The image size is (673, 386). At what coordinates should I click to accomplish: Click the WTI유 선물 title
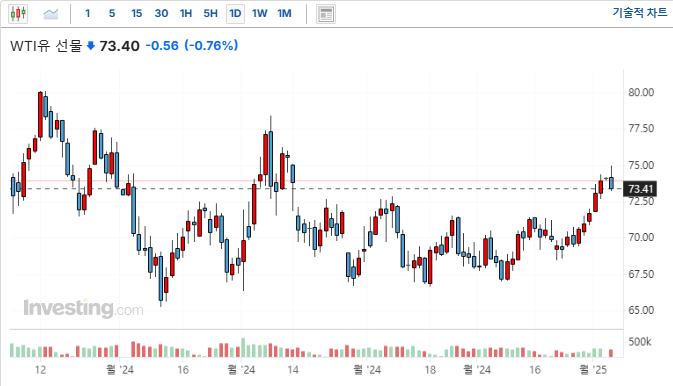point(46,46)
